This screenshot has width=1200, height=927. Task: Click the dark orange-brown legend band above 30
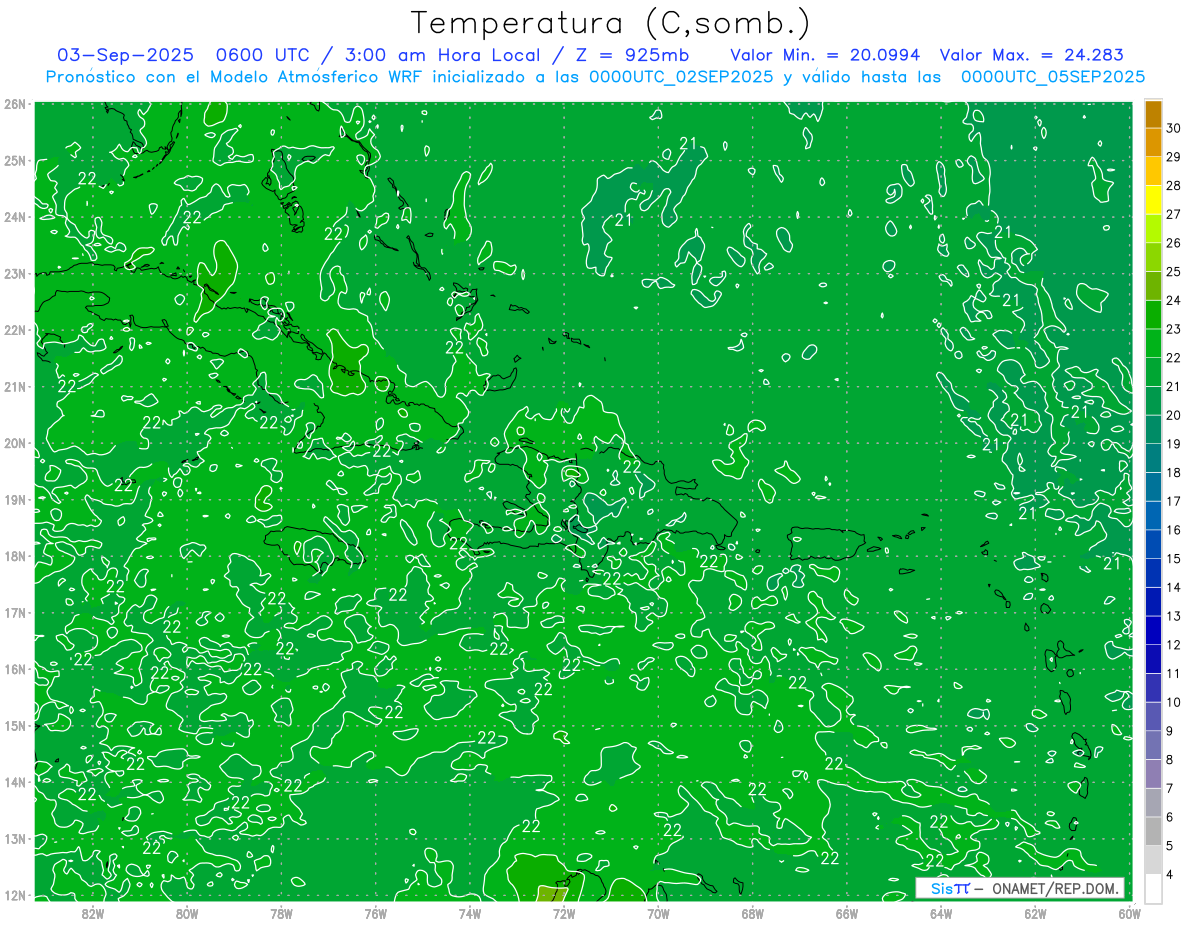click(1154, 114)
